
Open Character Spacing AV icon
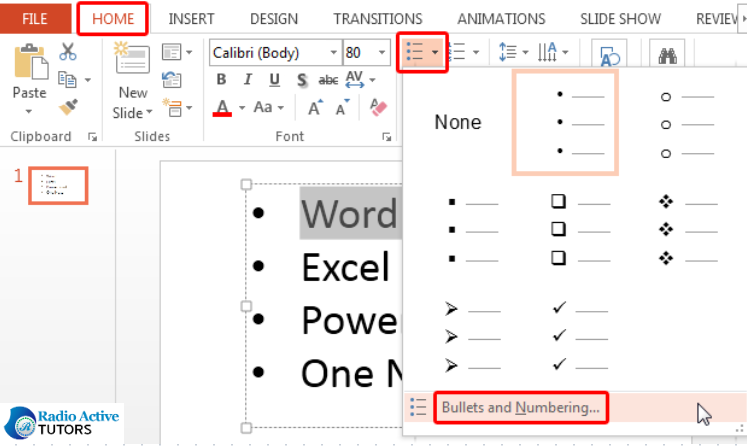tap(354, 79)
